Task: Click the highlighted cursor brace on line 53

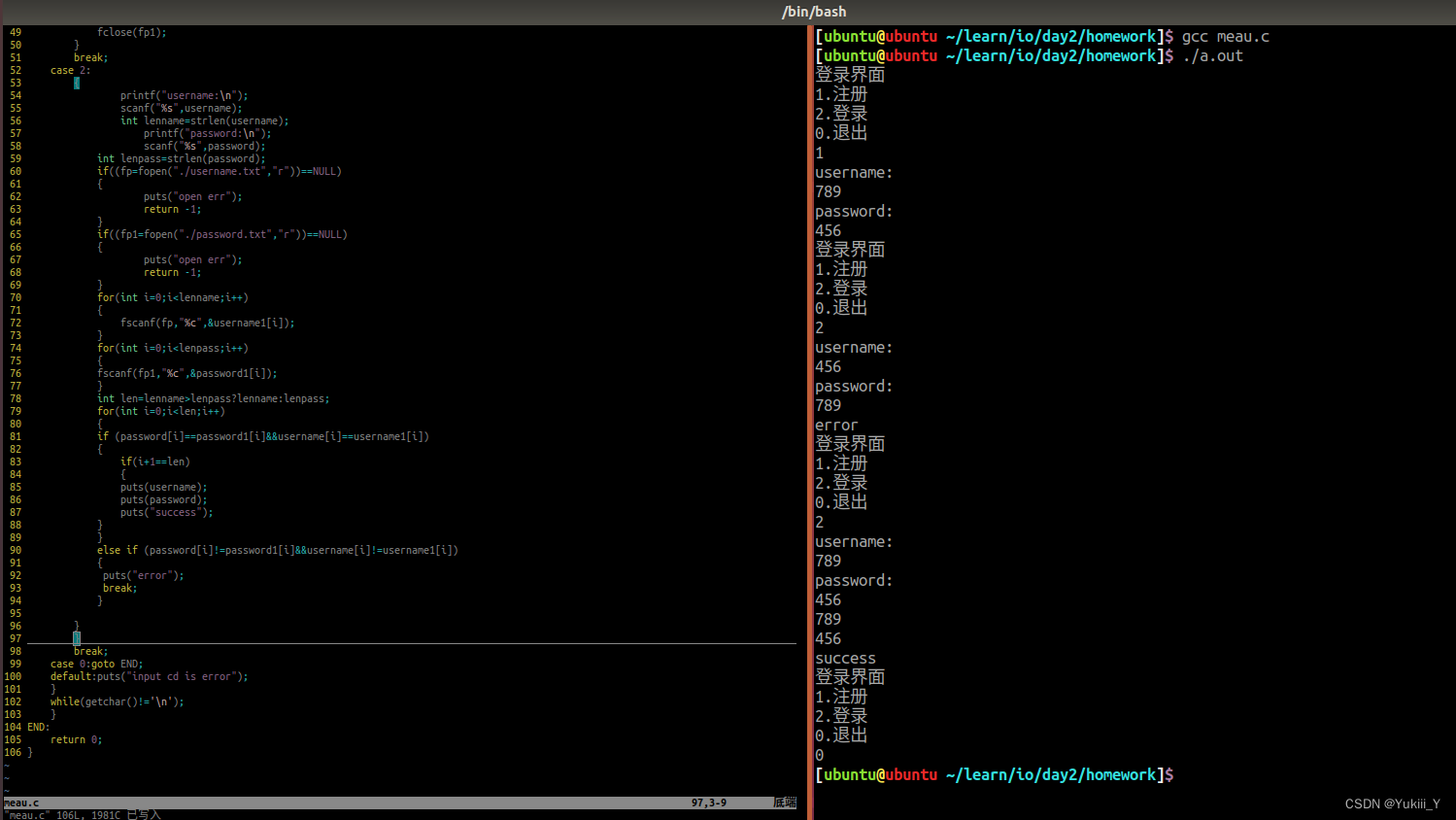Action: tap(77, 84)
